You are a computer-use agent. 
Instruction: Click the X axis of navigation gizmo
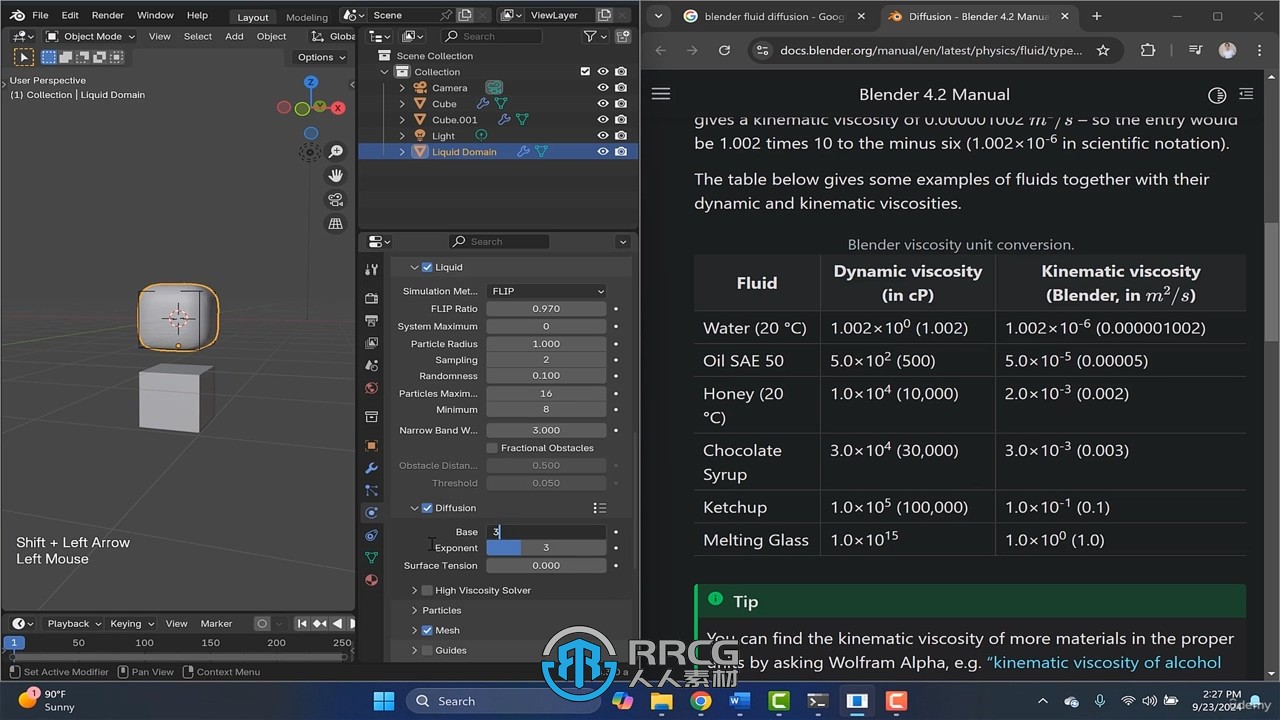[x=338, y=108]
